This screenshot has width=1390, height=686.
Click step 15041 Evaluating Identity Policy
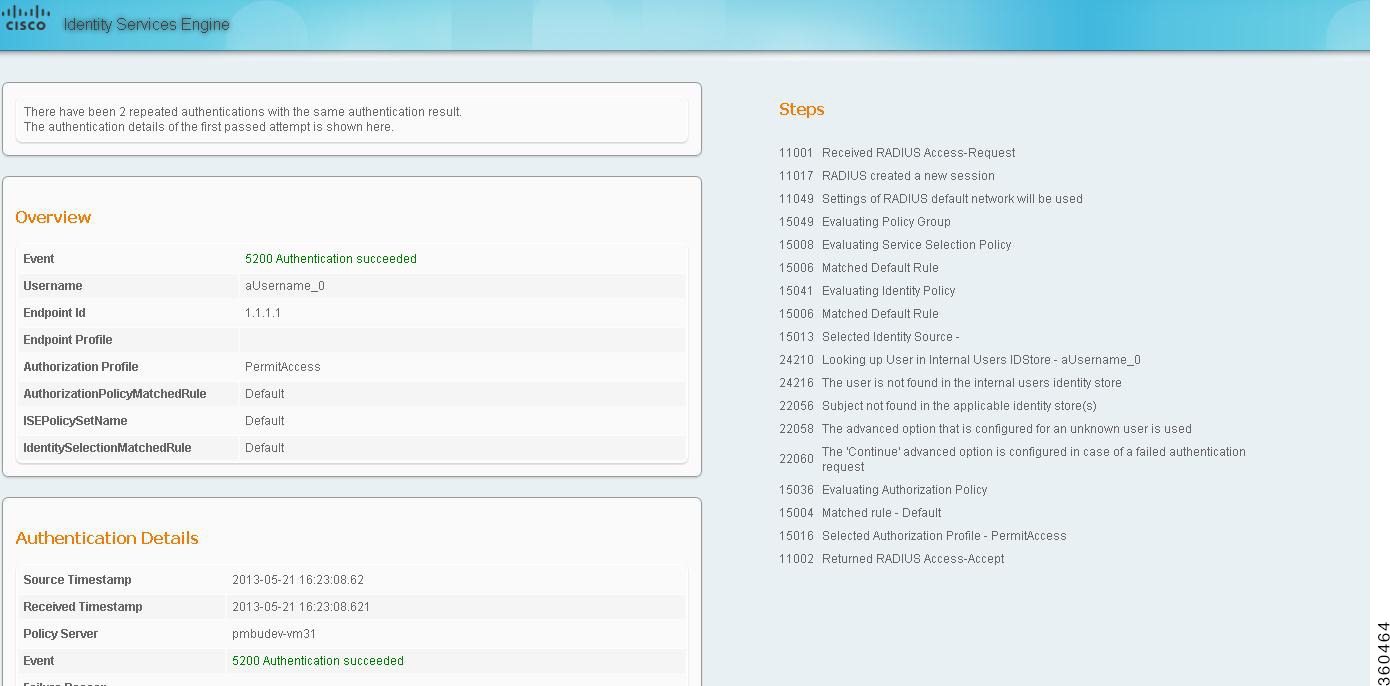867,291
